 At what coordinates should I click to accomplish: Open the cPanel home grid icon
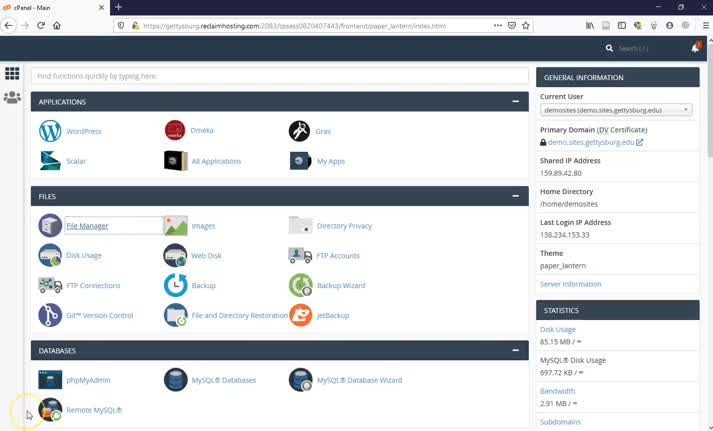[x=12, y=73]
